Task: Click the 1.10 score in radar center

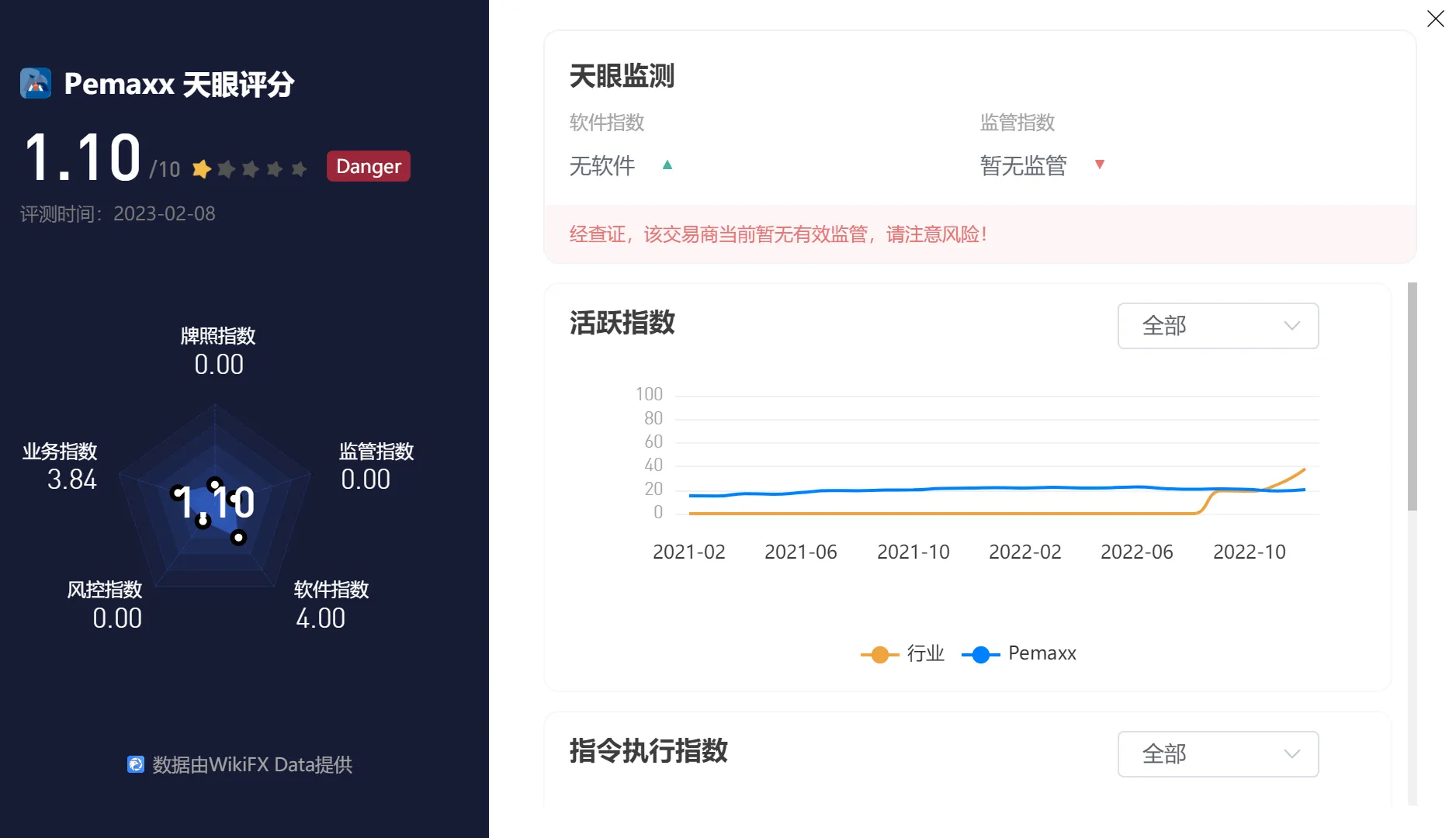Action: [x=217, y=503]
